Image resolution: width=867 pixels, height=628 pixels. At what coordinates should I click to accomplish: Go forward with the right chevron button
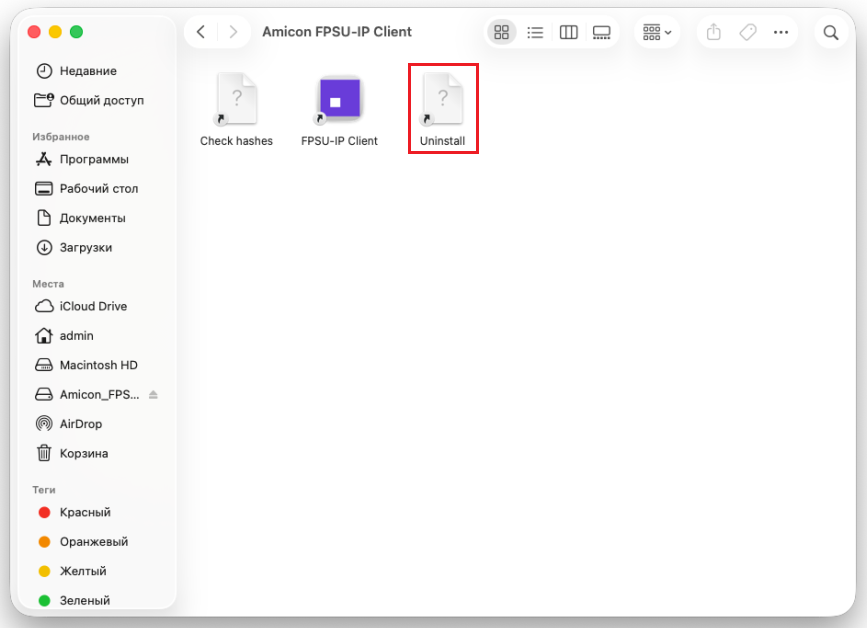(233, 32)
